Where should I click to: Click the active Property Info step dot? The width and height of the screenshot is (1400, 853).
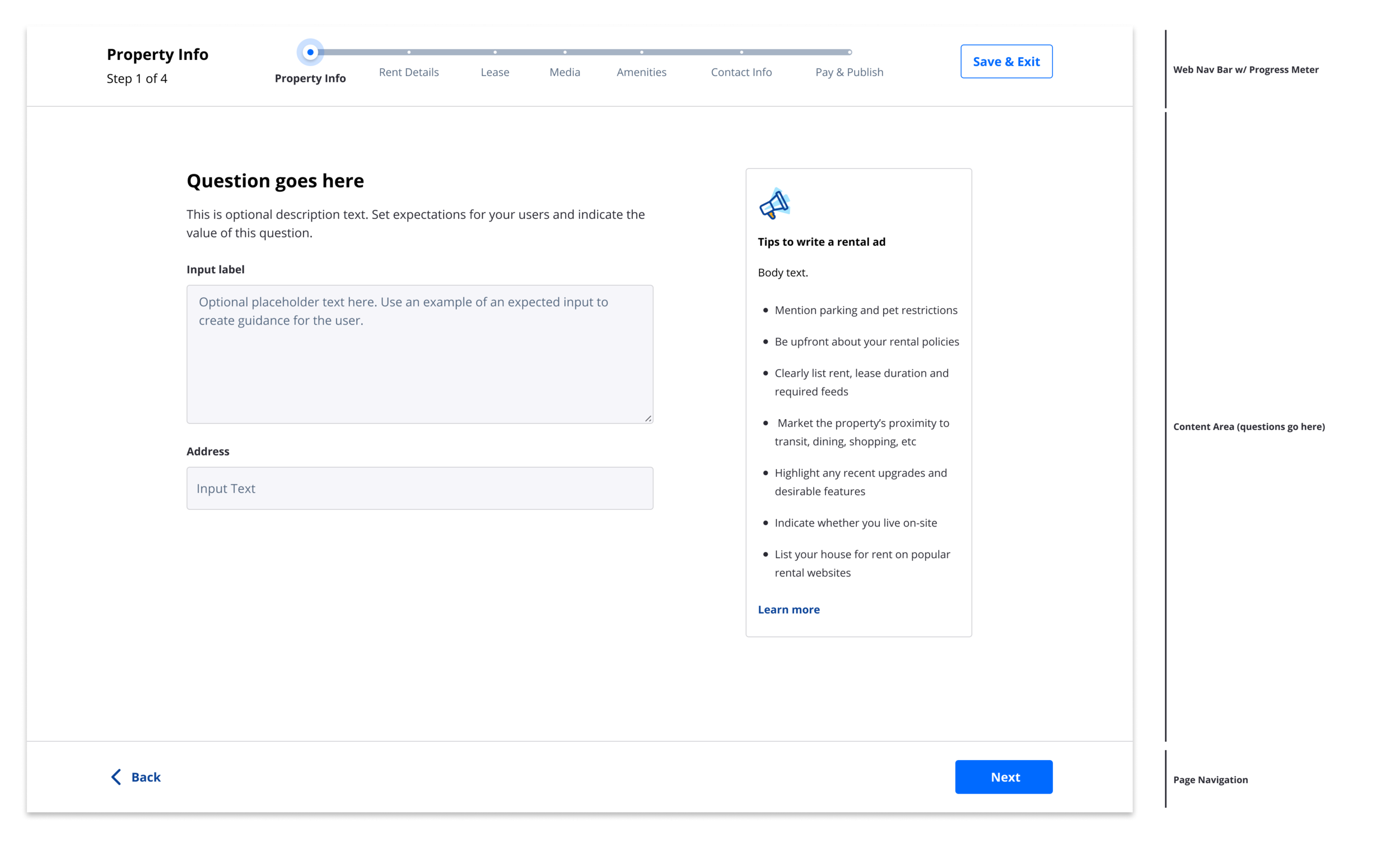click(310, 52)
